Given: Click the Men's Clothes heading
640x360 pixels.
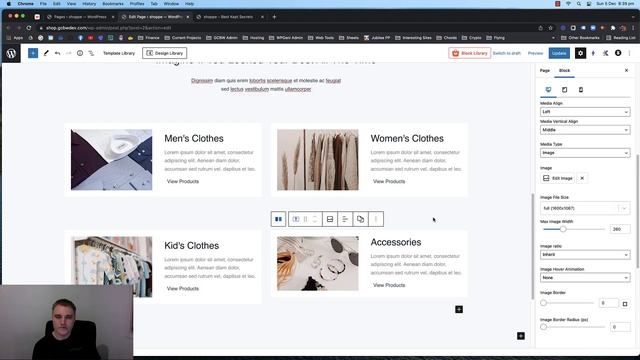Looking at the screenshot, I should [x=194, y=138].
